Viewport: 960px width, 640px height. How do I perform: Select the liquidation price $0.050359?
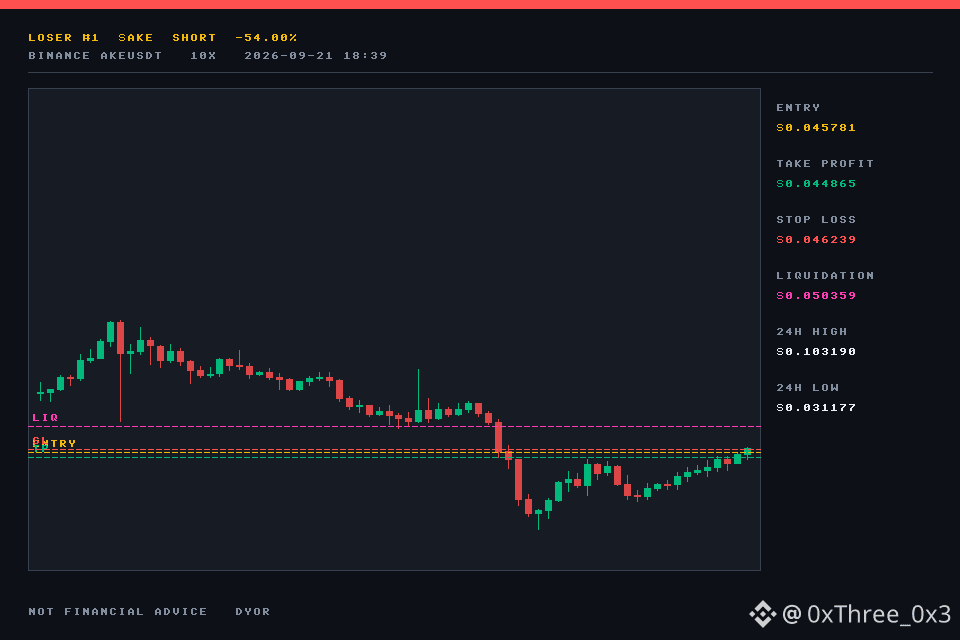click(816, 296)
